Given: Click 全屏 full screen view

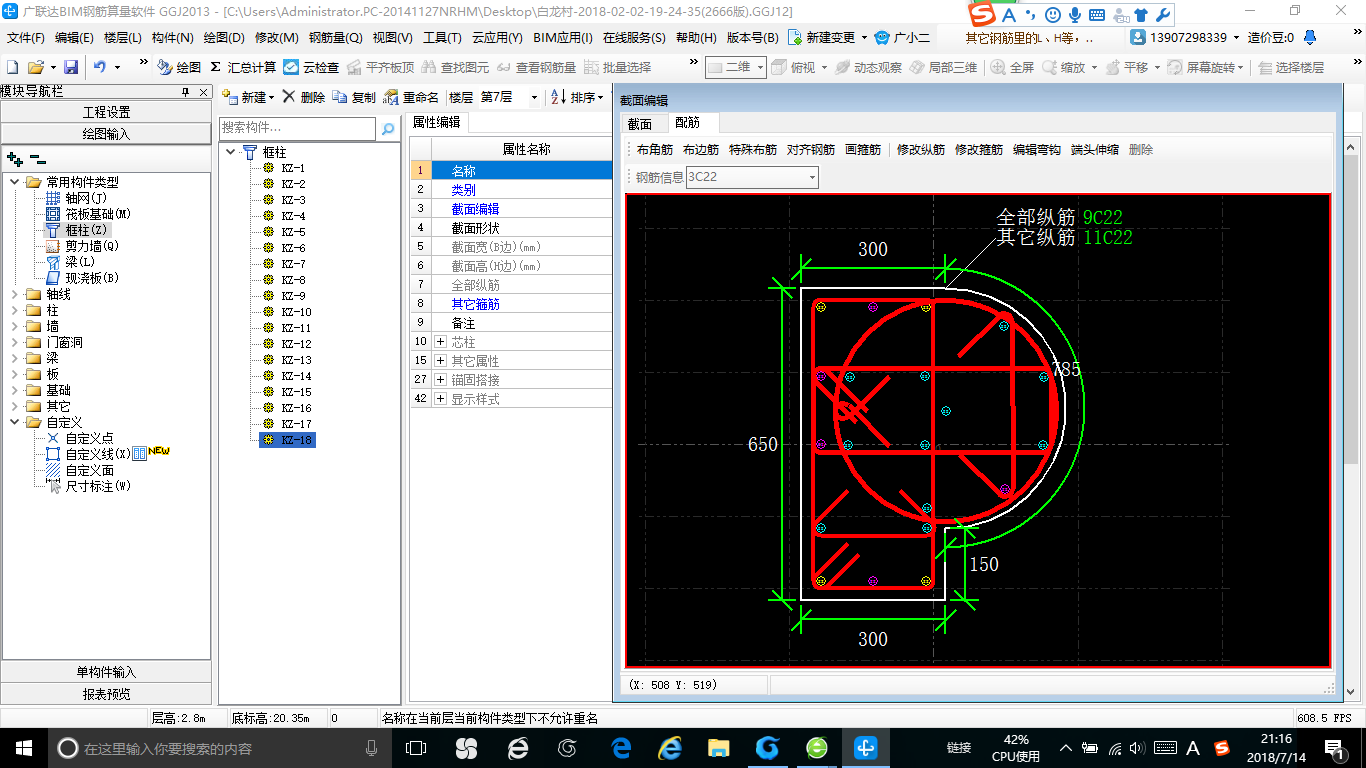Looking at the screenshot, I should pyautogui.click(x=1013, y=67).
